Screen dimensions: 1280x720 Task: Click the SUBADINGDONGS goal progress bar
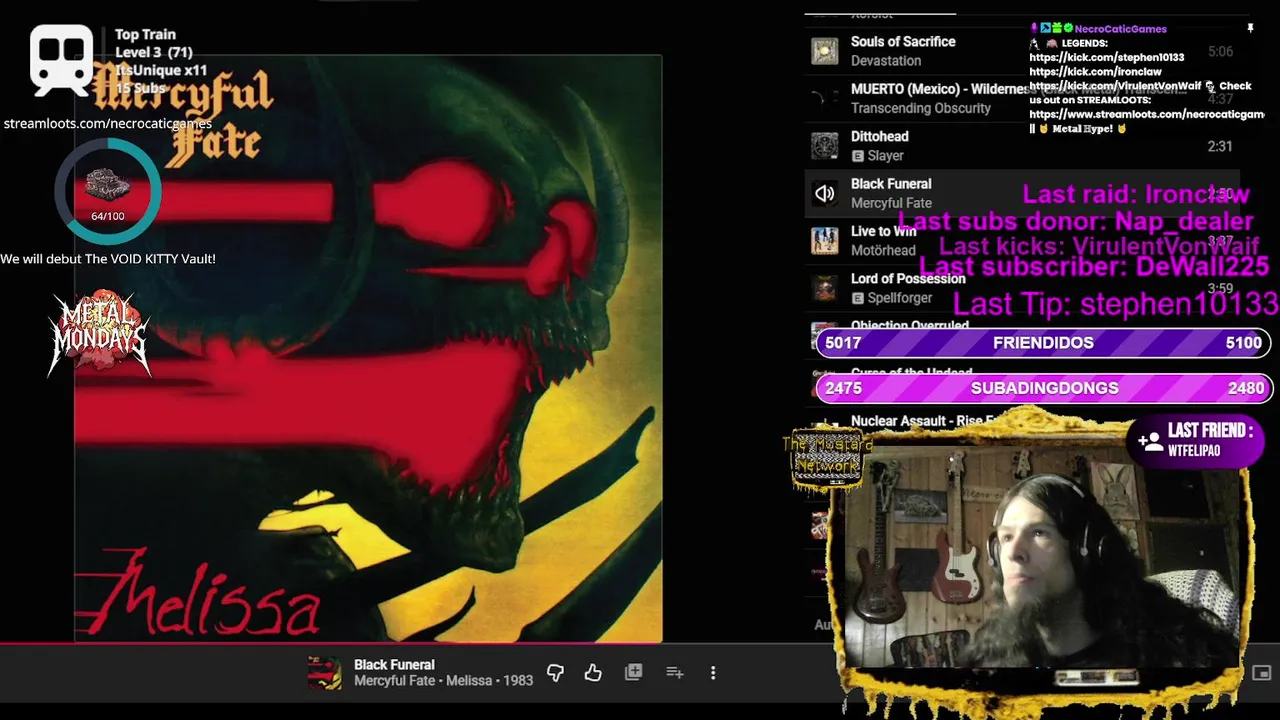tap(1043, 388)
